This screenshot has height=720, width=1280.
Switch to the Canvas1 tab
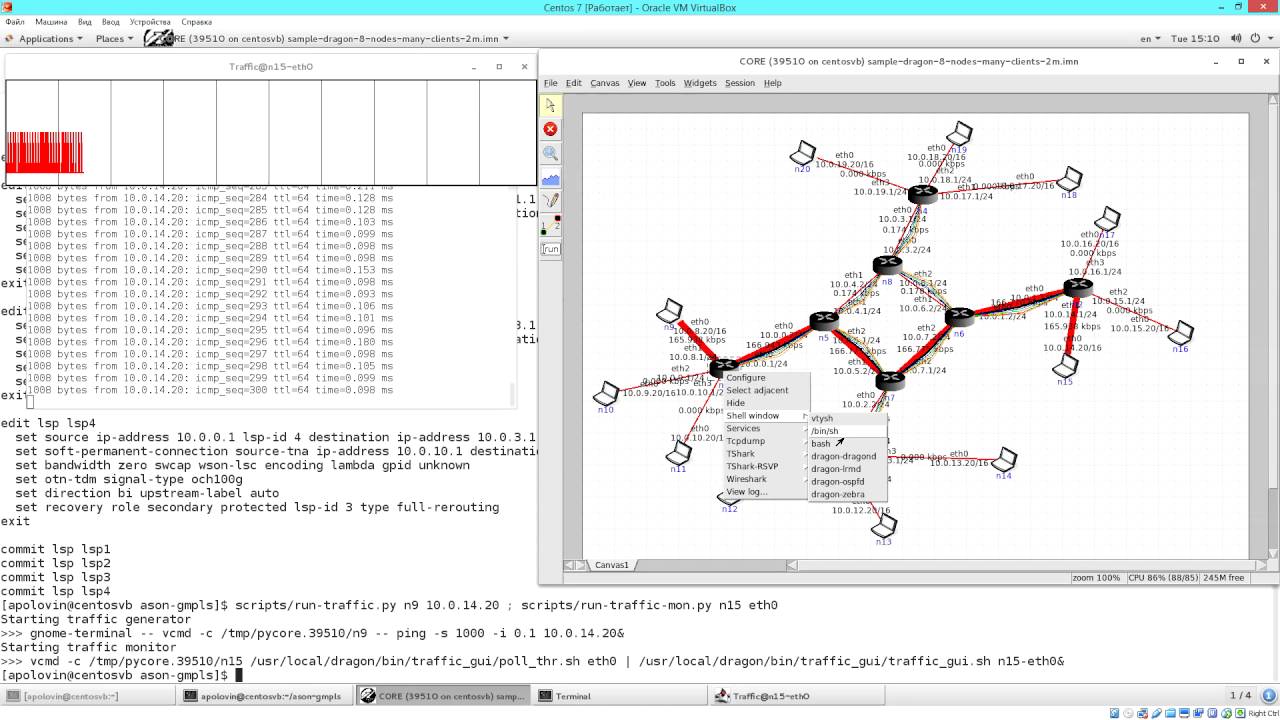tap(613, 565)
